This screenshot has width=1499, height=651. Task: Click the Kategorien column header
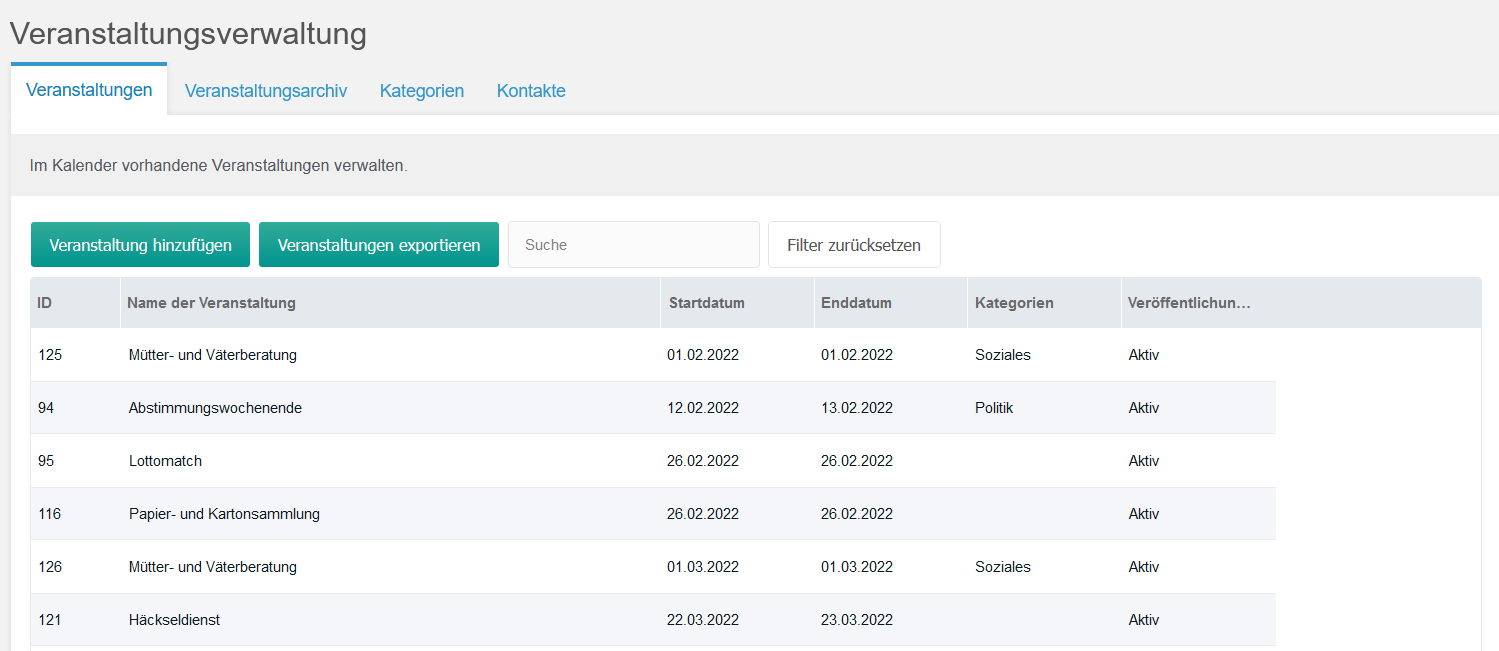[1014, 302]
